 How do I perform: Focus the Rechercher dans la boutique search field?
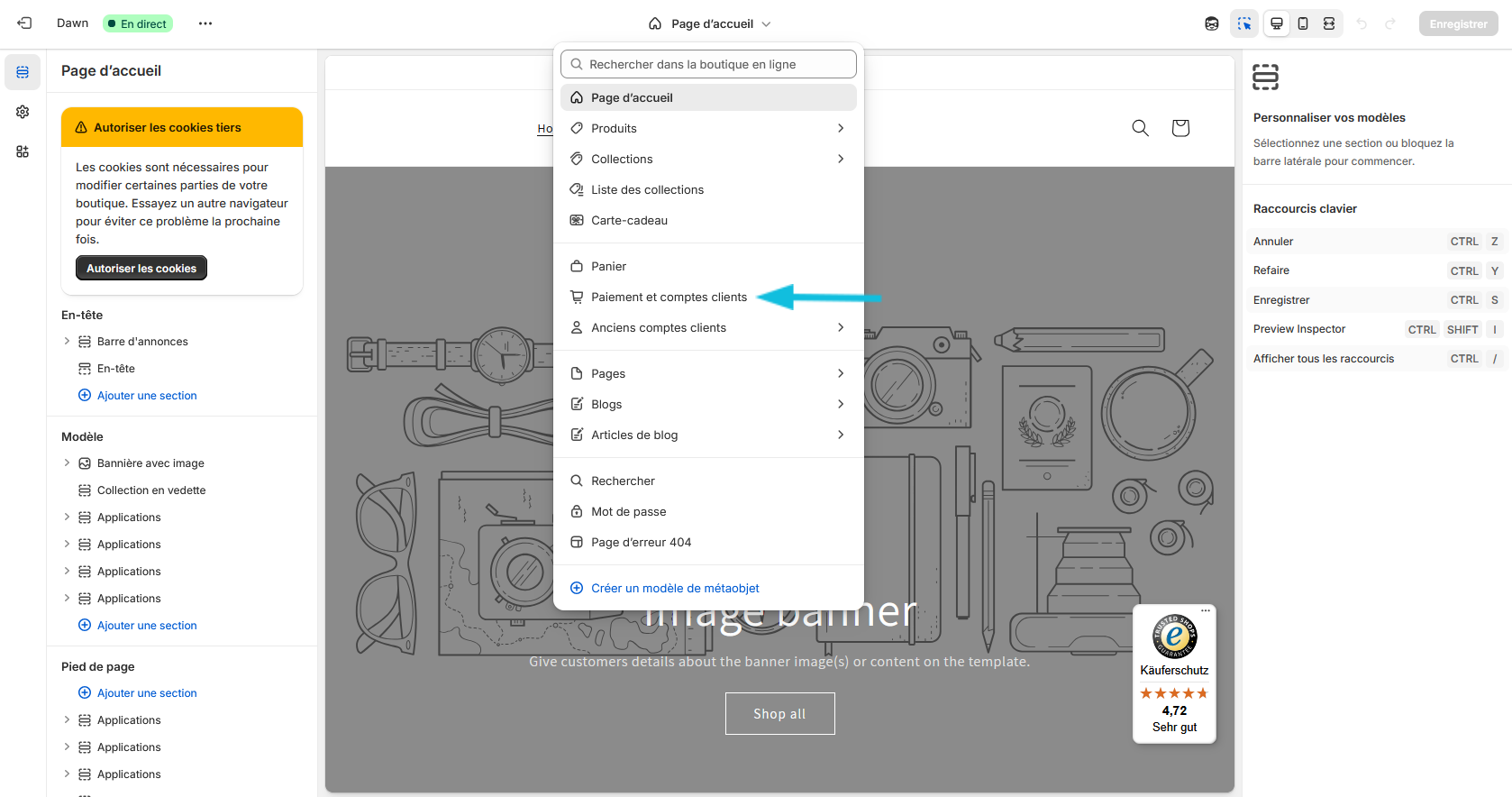(708, 64)
